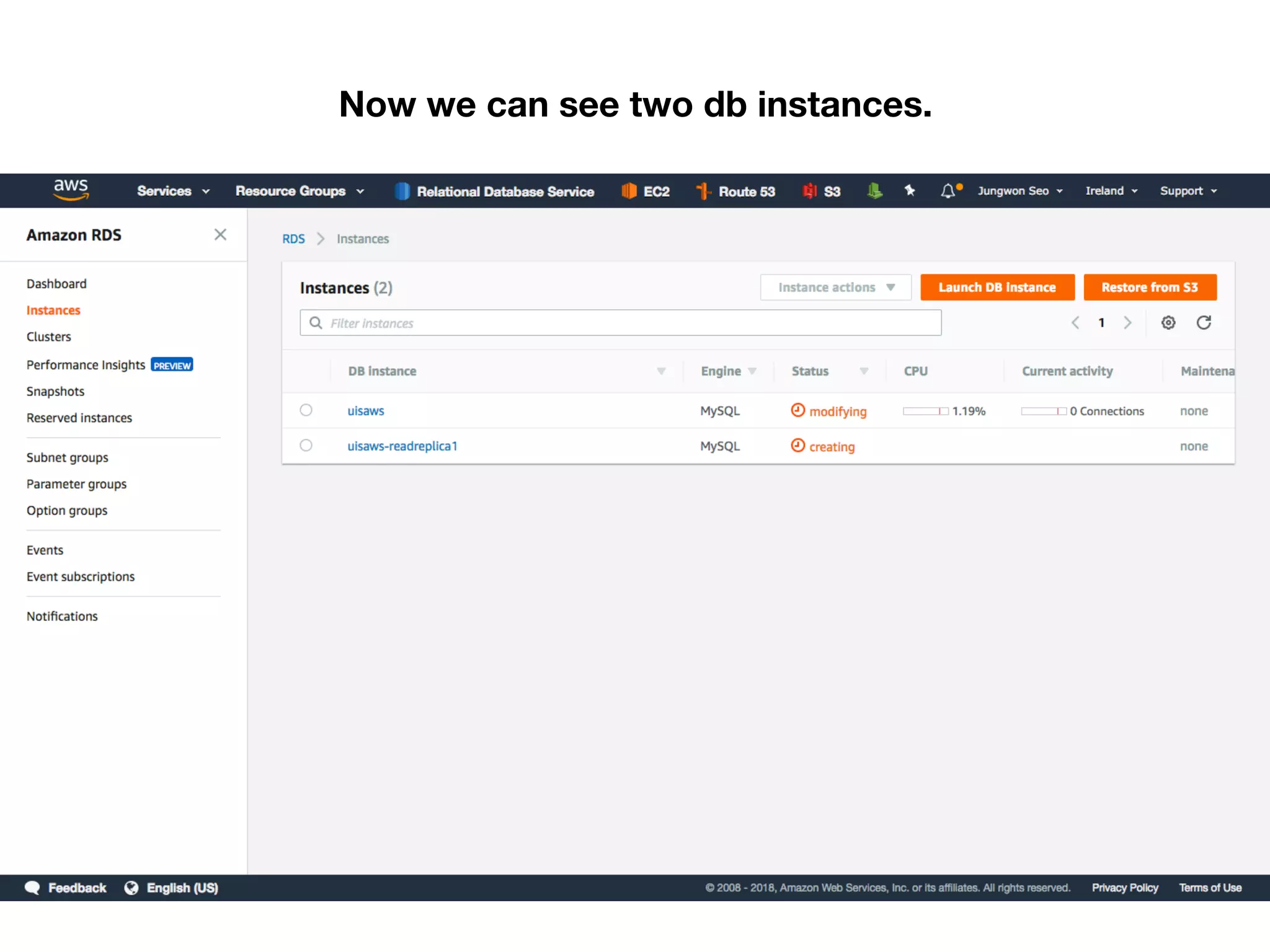
Task: Click the Feedback speech bubble icon
Action: point(32,888)
